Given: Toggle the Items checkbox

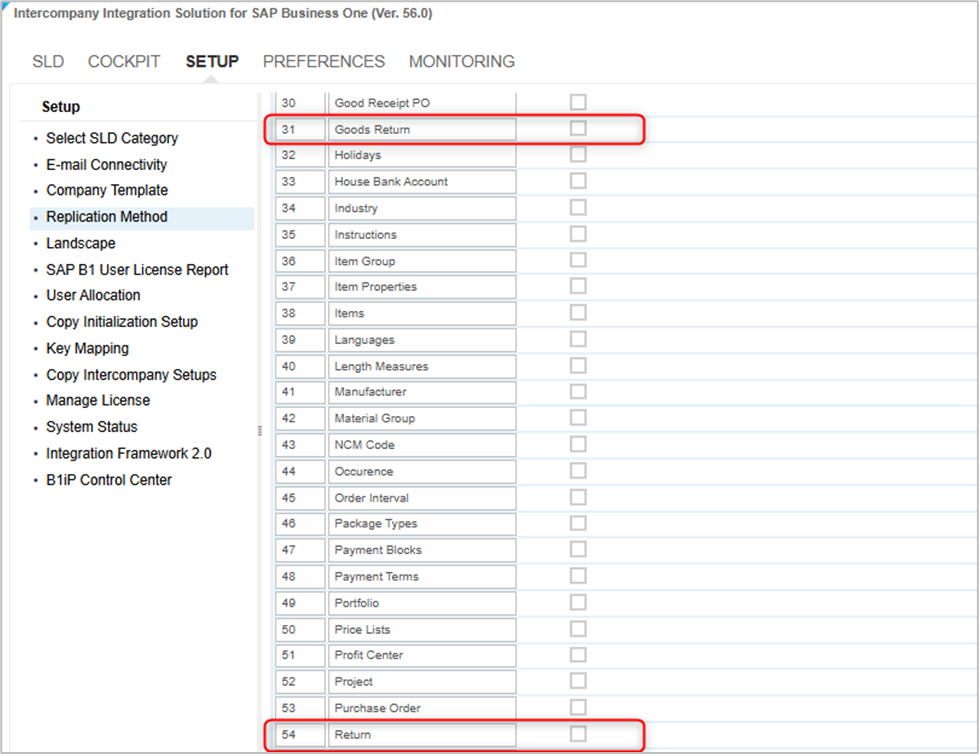Looking at the screenshot, I should 578,313.
